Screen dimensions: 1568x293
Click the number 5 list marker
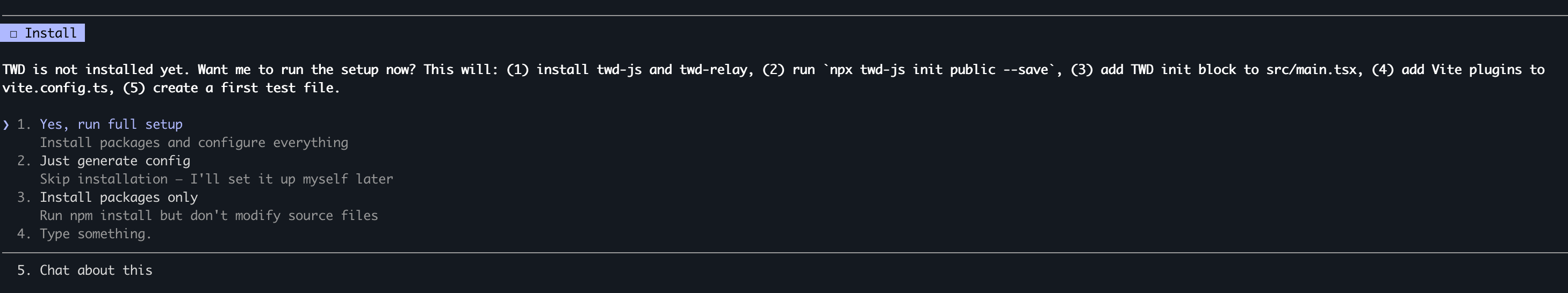pyautogui.click(x=23, y=270)
